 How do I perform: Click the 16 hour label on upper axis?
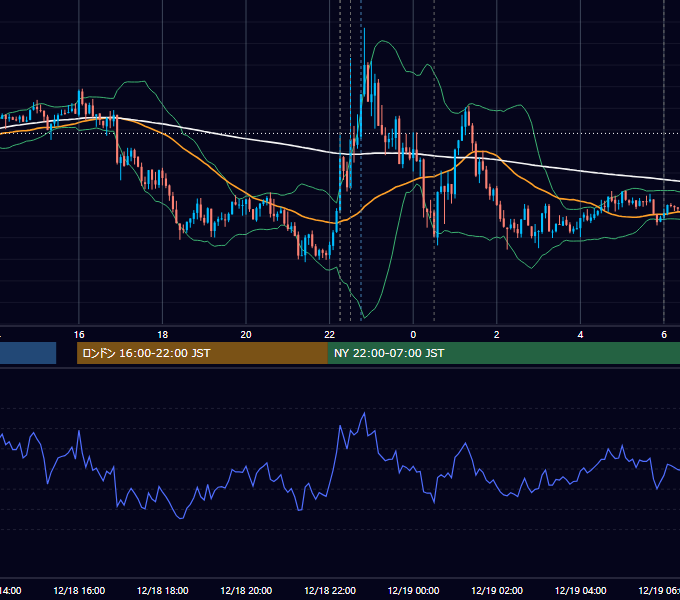[79, 334]
